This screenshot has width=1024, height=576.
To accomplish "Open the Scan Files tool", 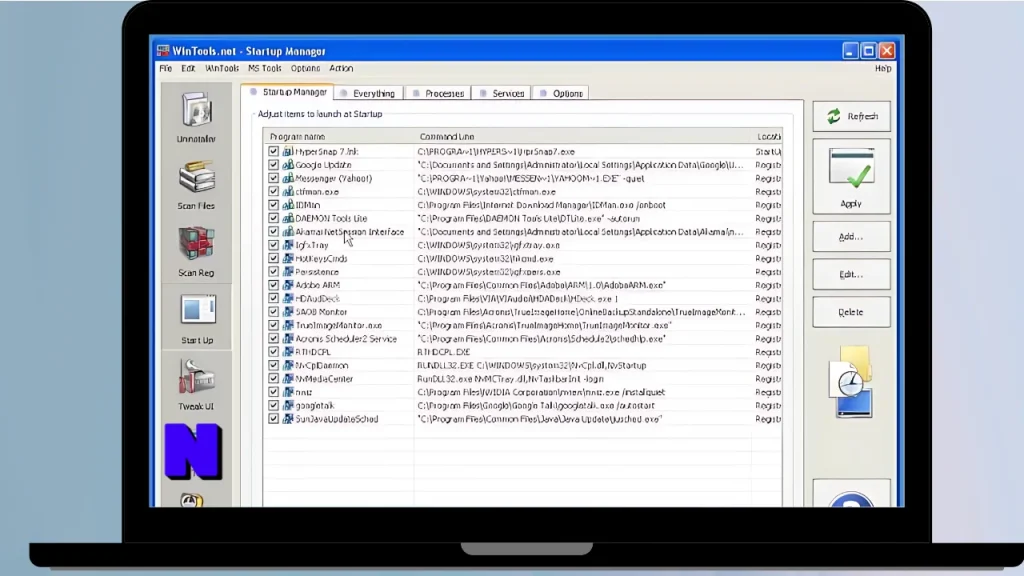I will click(196, 185).
